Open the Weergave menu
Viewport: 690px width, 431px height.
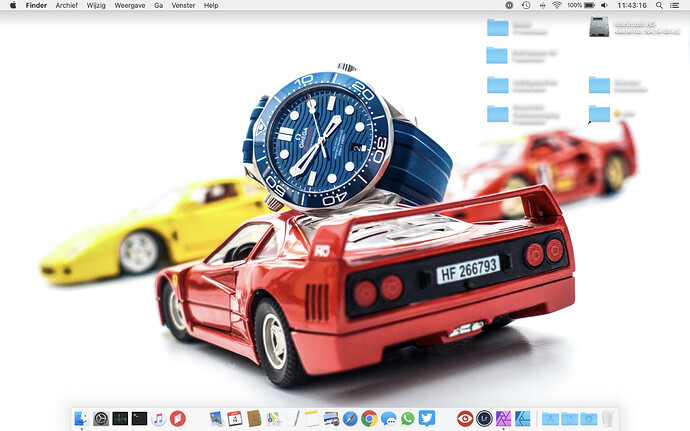click(130, 5)
